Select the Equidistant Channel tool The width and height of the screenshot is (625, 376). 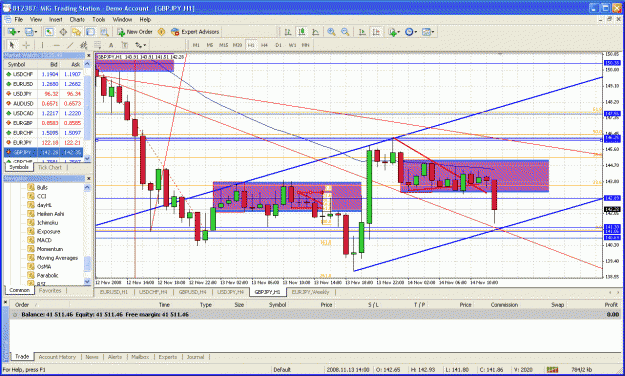(x=83, y=45)
